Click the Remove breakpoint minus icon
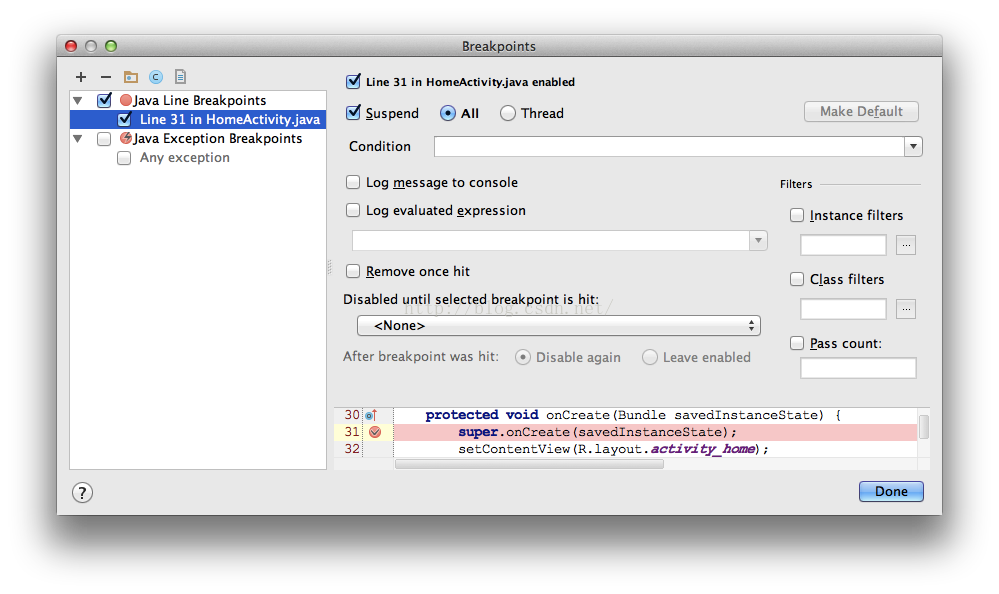Screen dimensions: 999x594 click(106, 77)
